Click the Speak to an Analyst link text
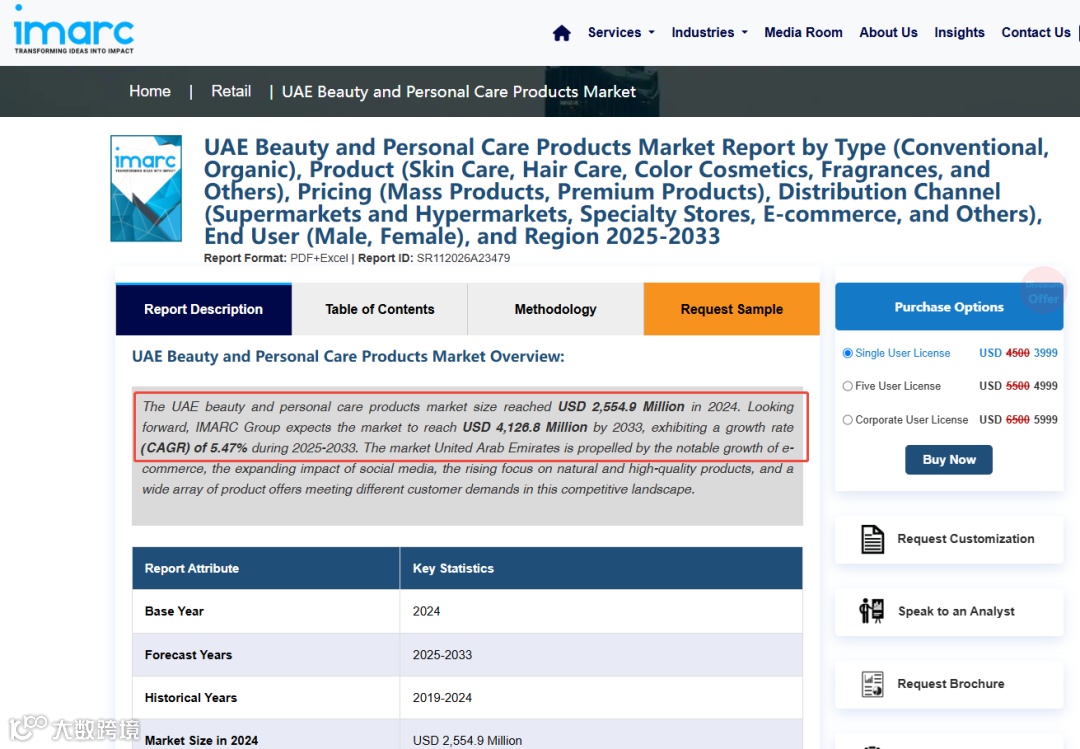1080x749 pixels. point(956,611)
